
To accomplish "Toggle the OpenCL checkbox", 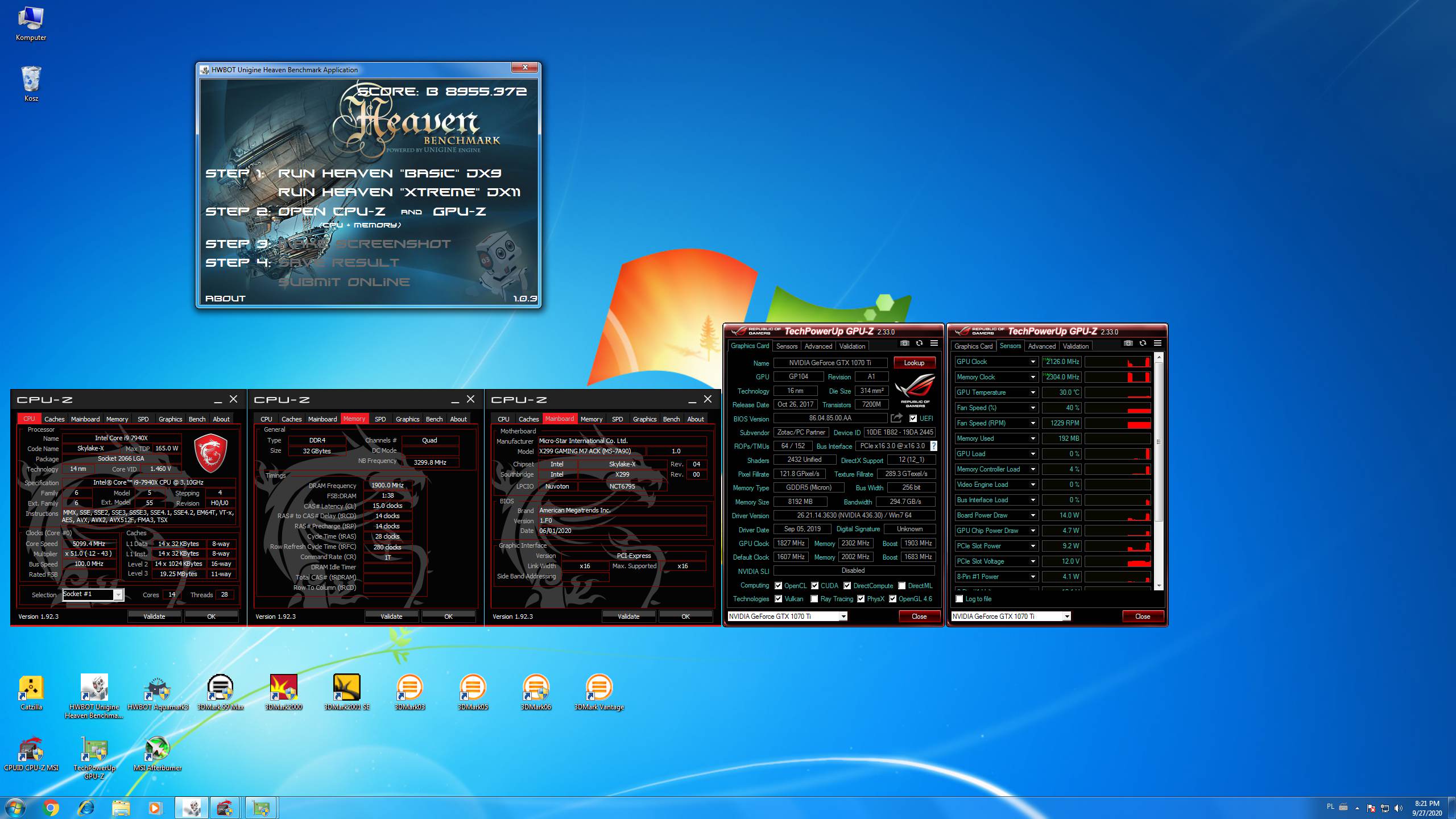I will (x=778, y=586).
